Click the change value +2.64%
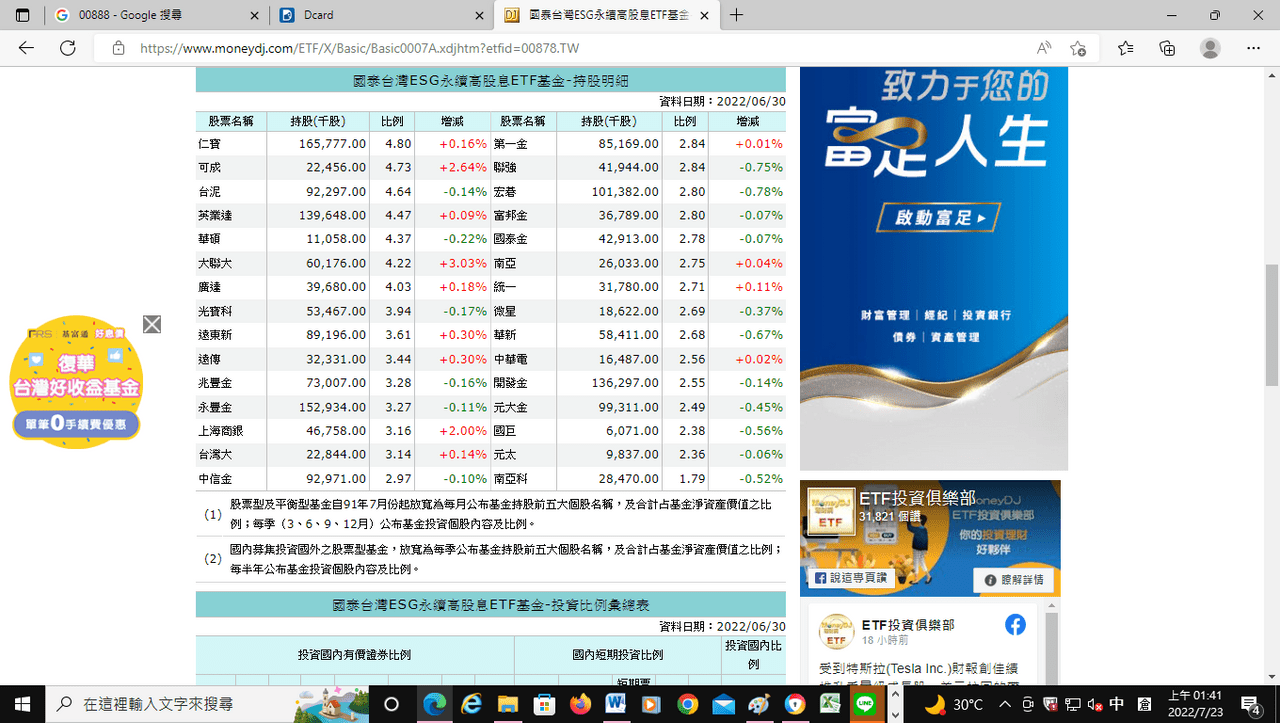The height and width of the screenshot is (723, 1280). point(463,168)
